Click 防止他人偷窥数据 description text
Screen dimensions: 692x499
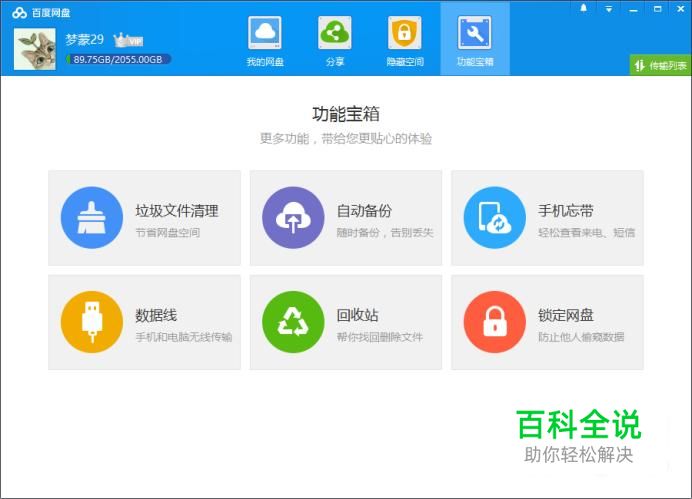tap(581, 337)
